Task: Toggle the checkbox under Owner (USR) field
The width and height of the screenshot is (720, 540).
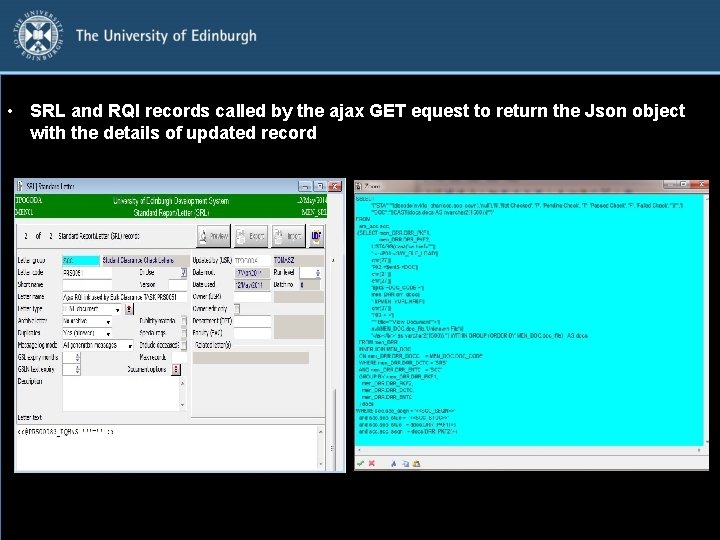Action: (236, 309)
